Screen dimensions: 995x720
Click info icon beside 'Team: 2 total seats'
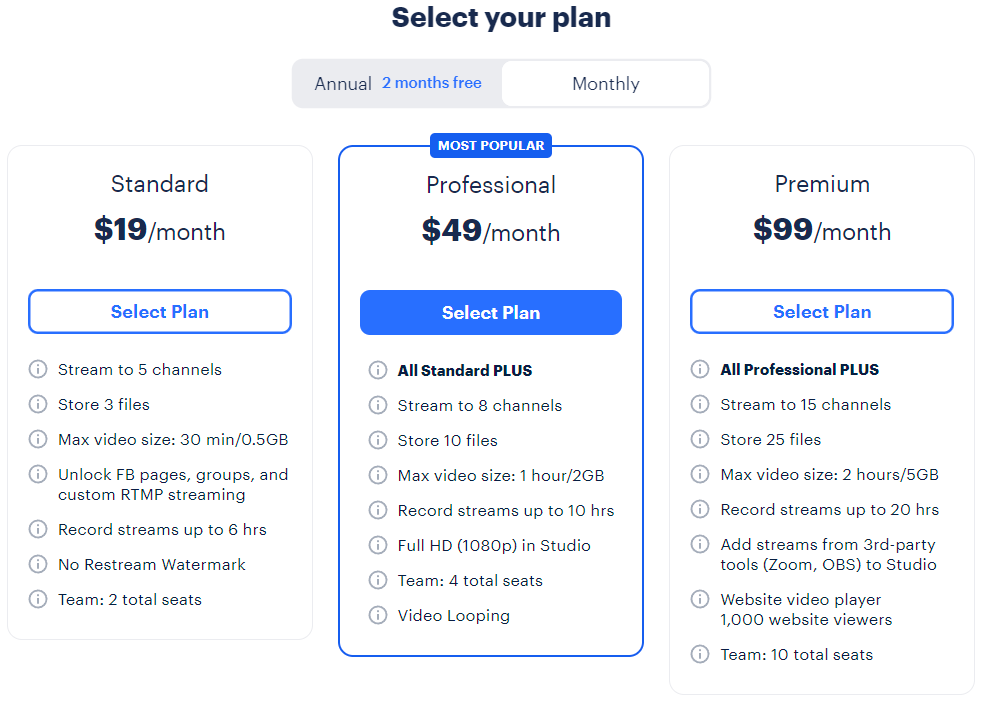38,600
